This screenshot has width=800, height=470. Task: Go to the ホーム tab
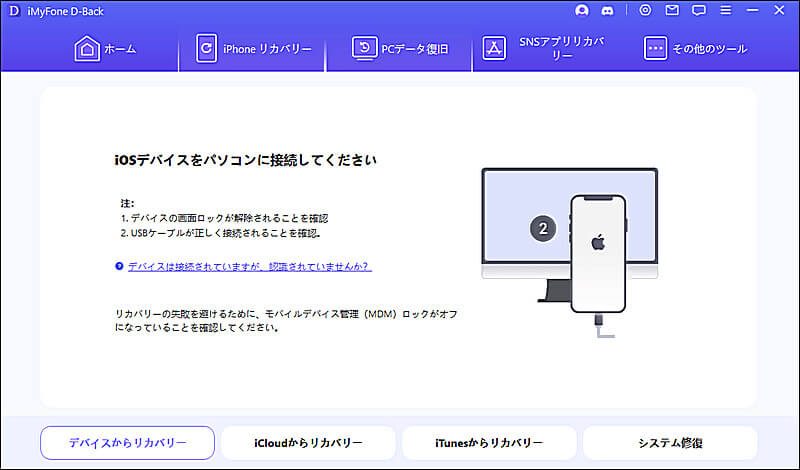pyautogui.click(x=105, y=49)
